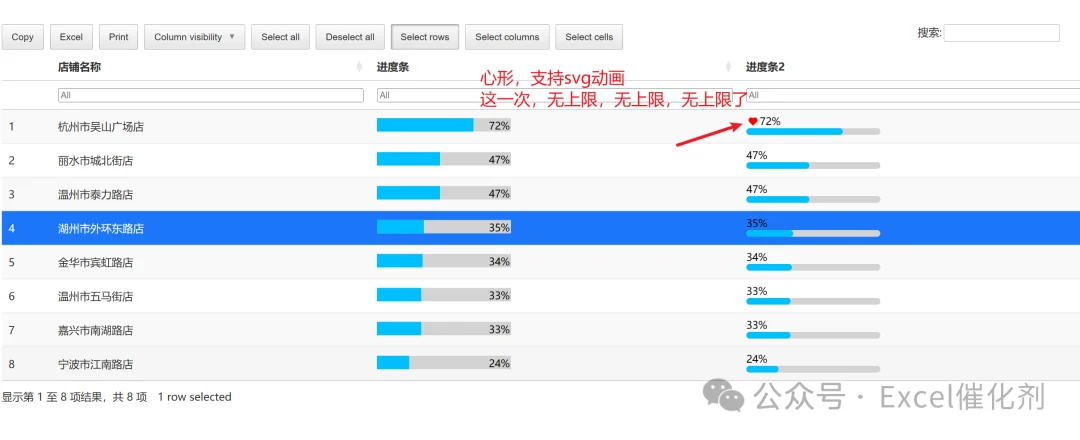Click the 24% progress bar of 宁波市江南路店
Viewport: 1080px width, 440px height.
click(x=444, y=363)
